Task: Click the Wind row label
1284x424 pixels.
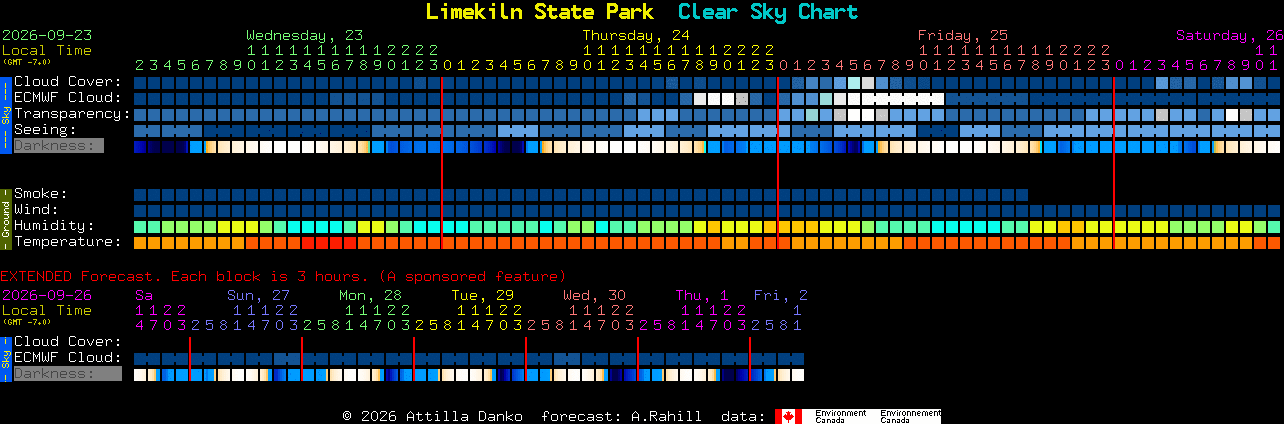Action: (x=36, y=210)
